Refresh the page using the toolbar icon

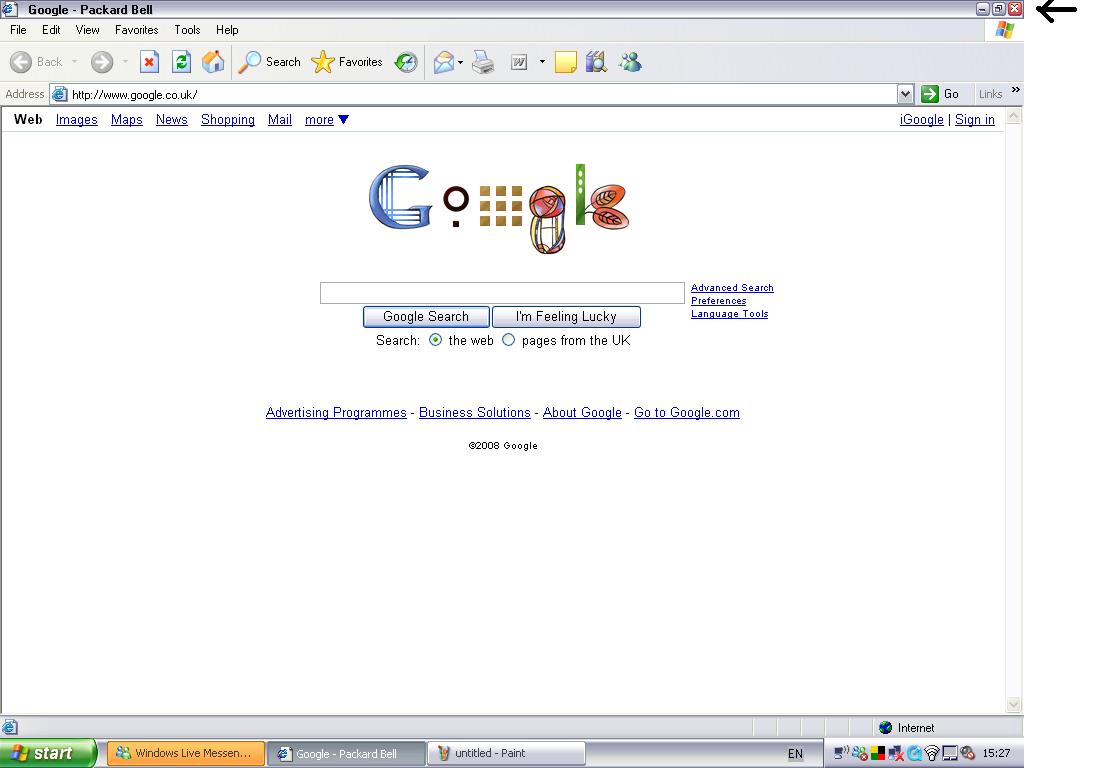pos(182,62)
